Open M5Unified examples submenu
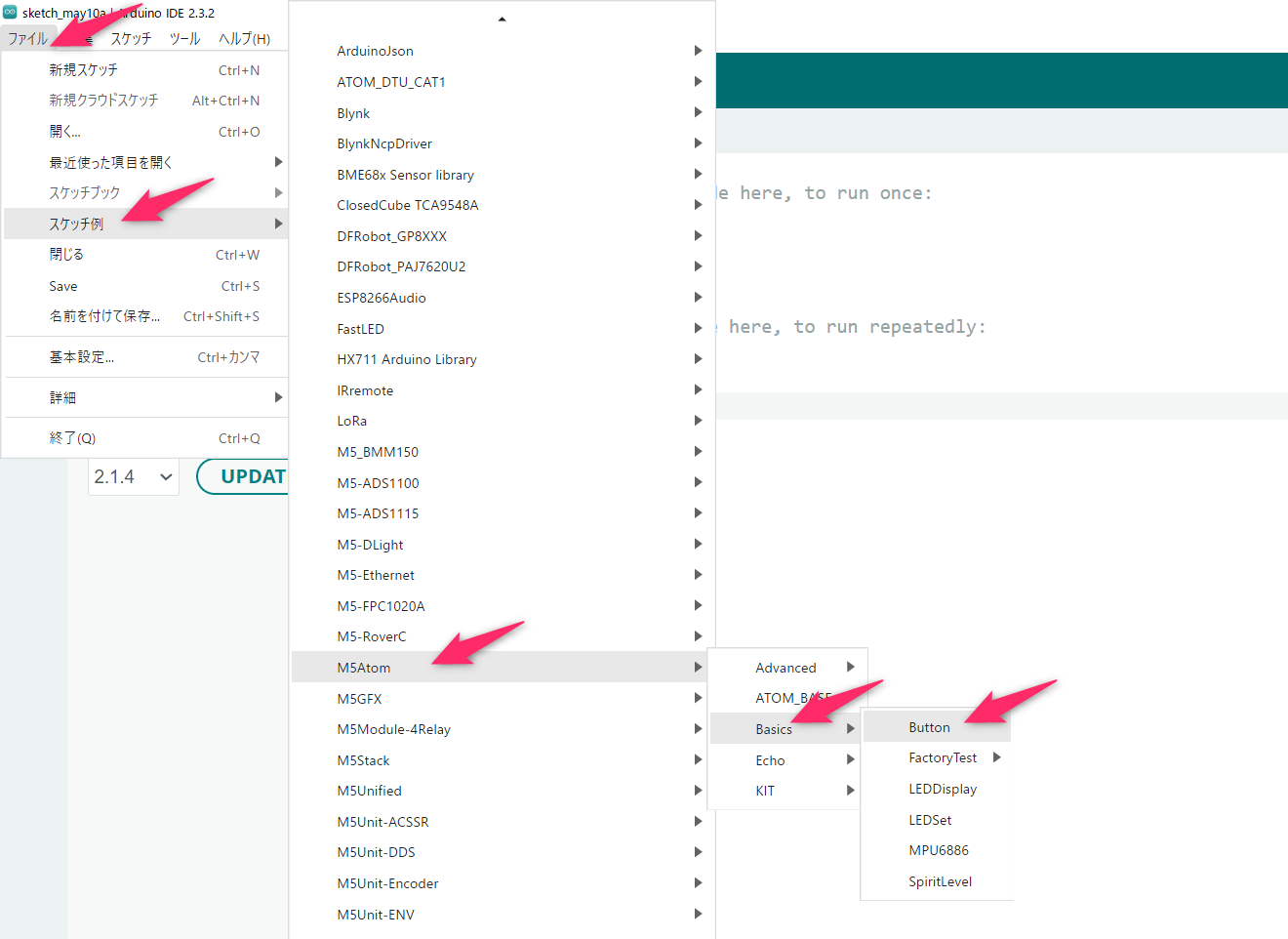Image resolution: width=1288 pixels, height=939 pixels. pyautogui.click(x=502, y=791)
